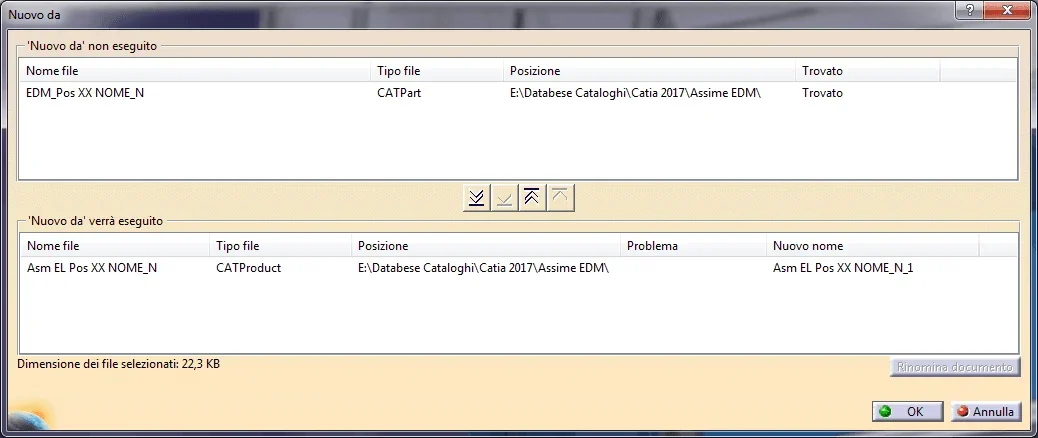Click the CATProduct file type cell
The image size is (1038, 438).
pyautogui.click(x=248, y=268)
